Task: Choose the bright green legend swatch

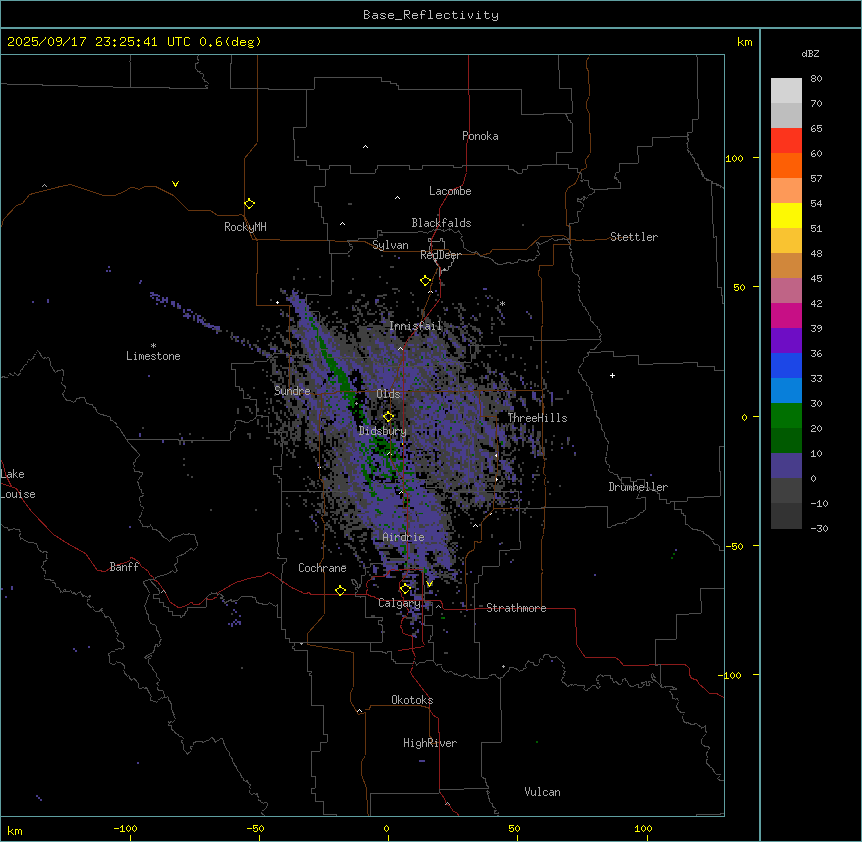Action: pyautogui.click(x=786, y=415)
